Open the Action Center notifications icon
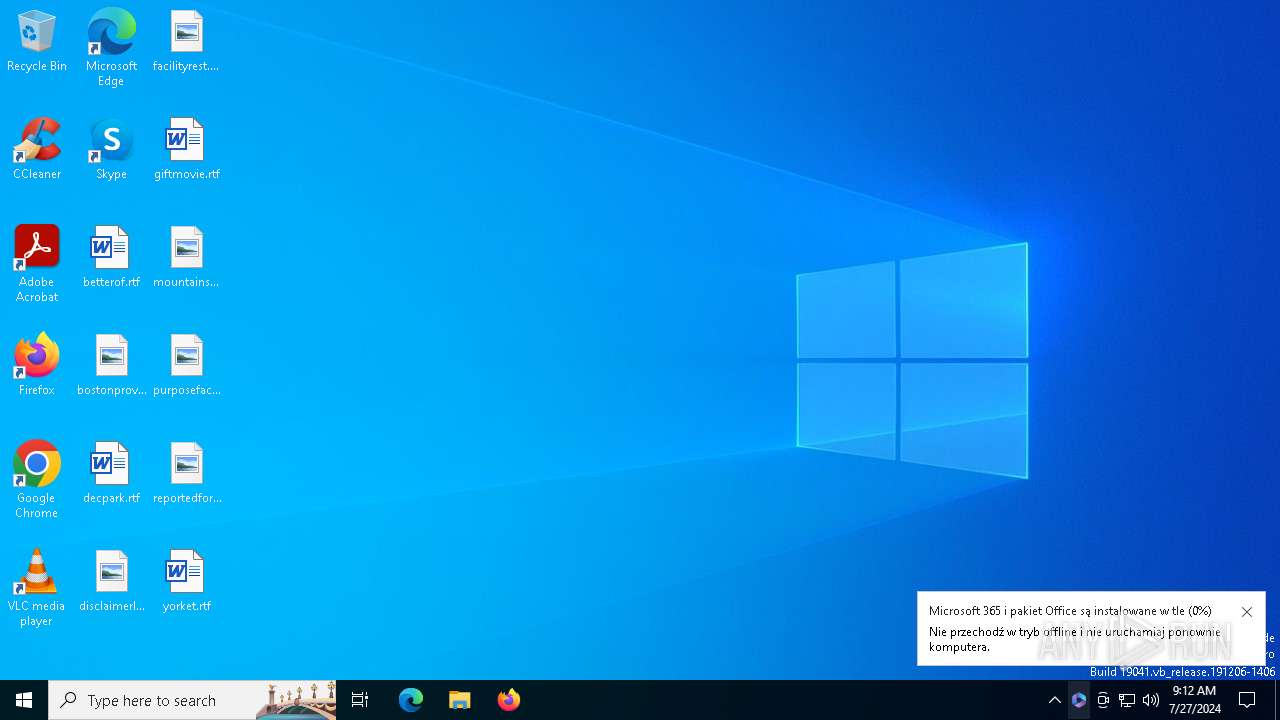Viewport: 1280px width, 720px height. pos(1247,700)
